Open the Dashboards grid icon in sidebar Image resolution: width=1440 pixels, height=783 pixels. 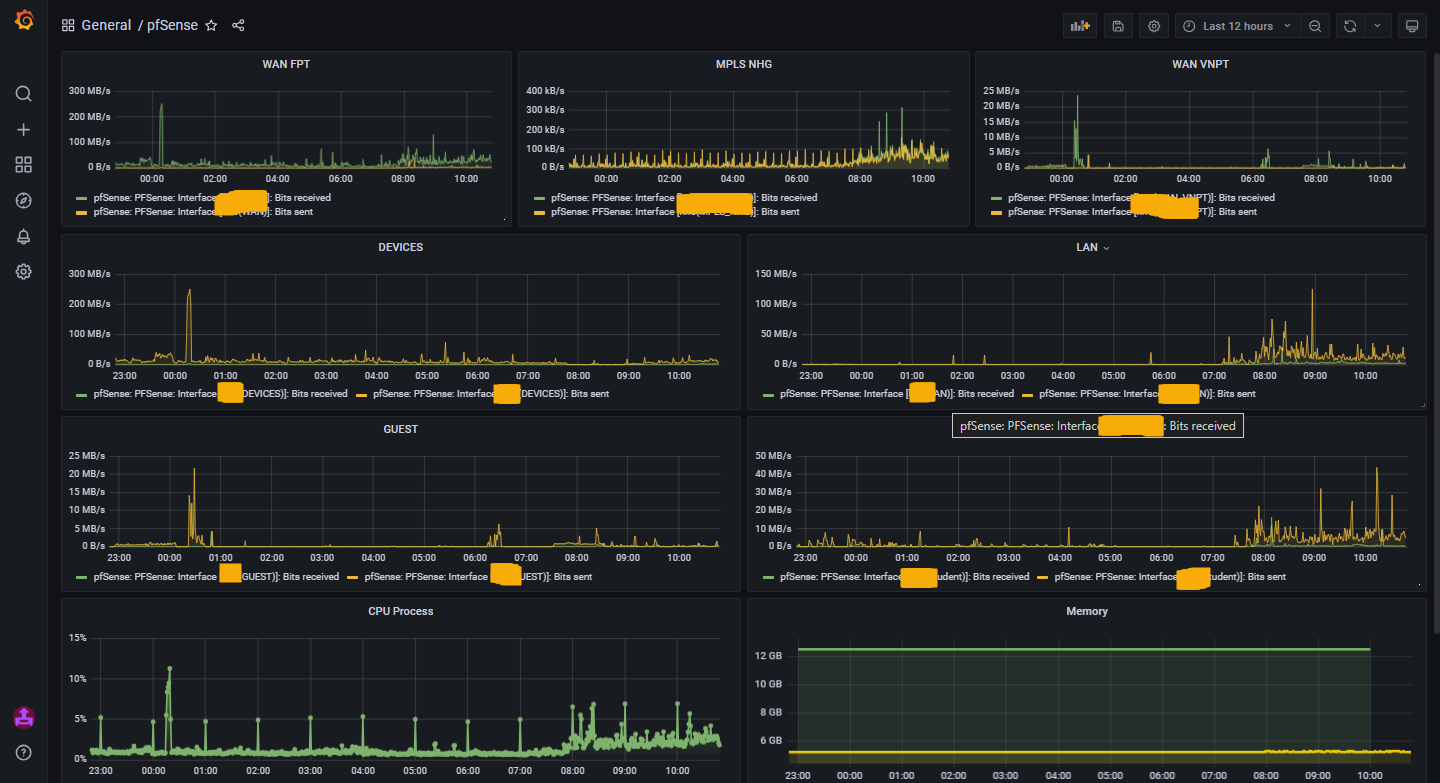click(24, 165)
